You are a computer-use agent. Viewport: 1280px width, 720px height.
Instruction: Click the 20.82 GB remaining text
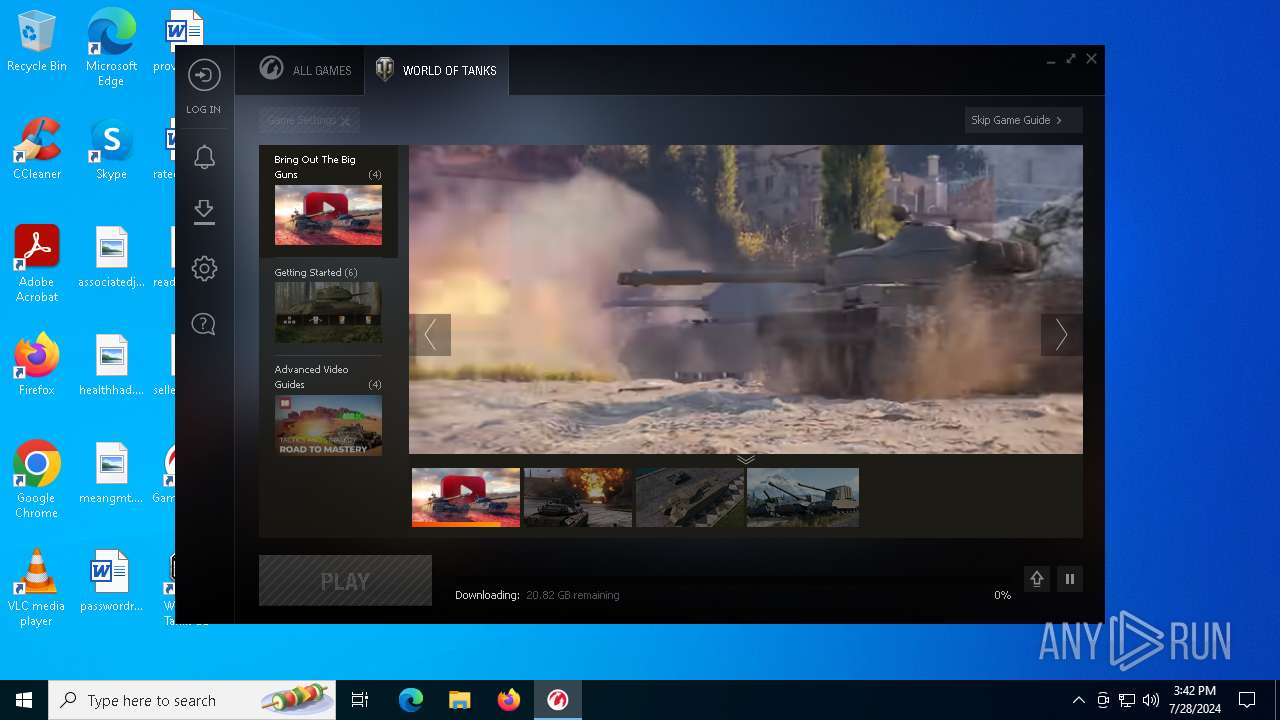coord(573,595)
